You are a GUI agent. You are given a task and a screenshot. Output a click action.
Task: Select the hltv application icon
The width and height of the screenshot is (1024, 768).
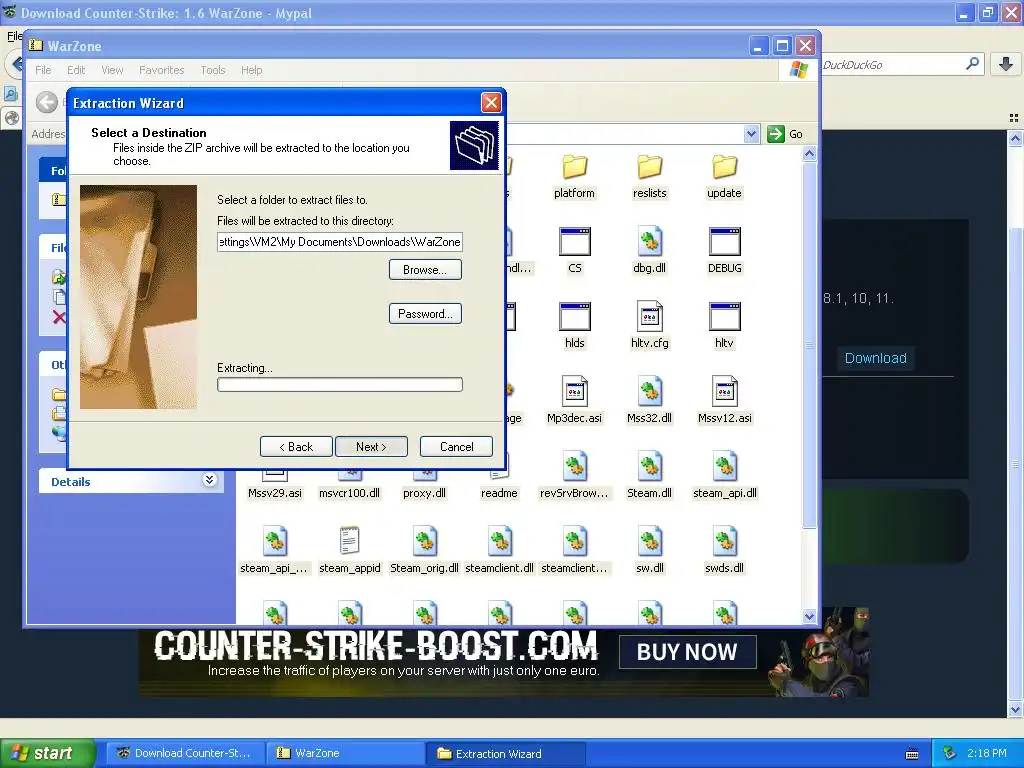[x=724, y=317]
